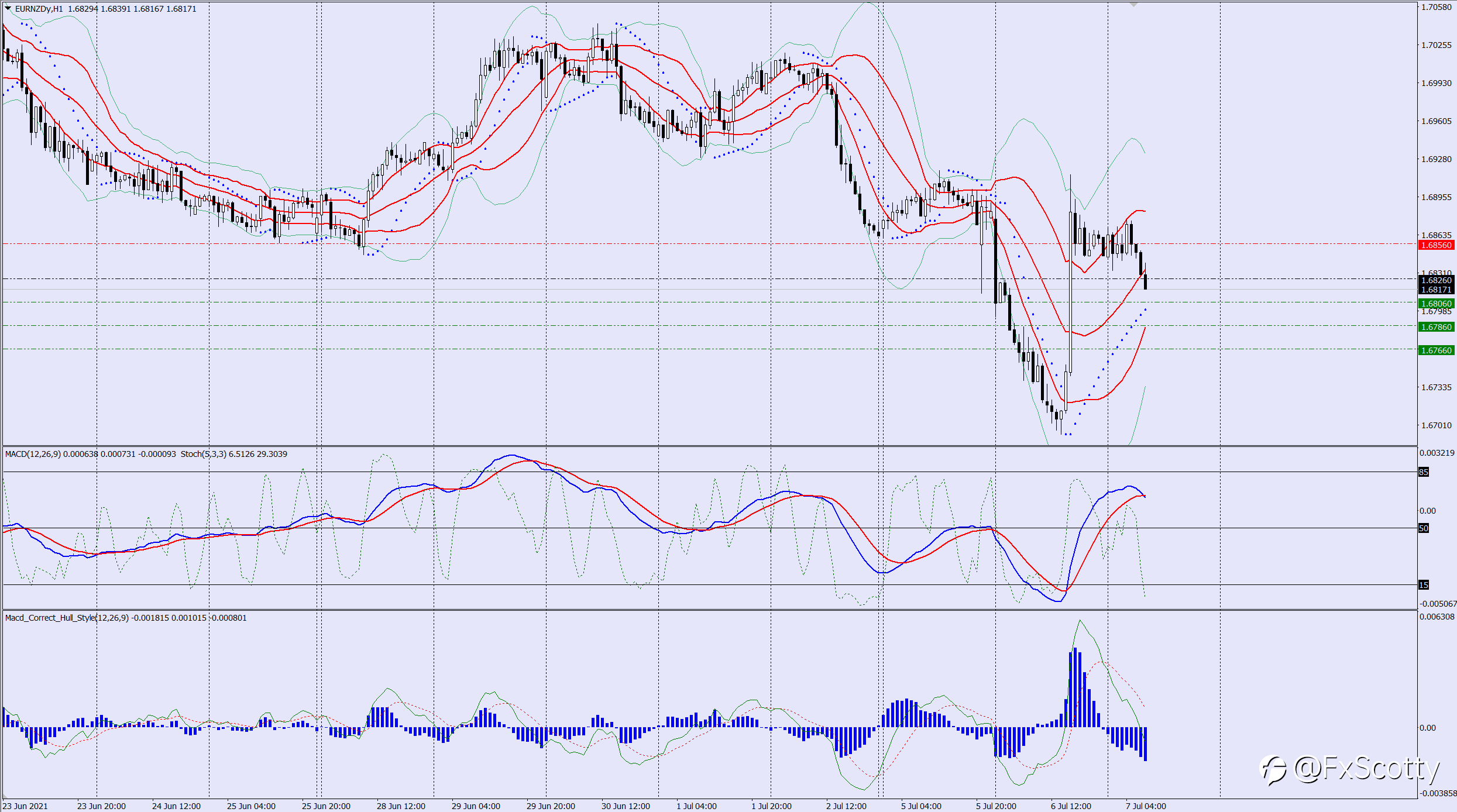Click the small triangle beside EURNZDy,H1
Image resolution: width=1457 pixels, height=812 pixels.
pyautogui.click(x=8, y=9)
